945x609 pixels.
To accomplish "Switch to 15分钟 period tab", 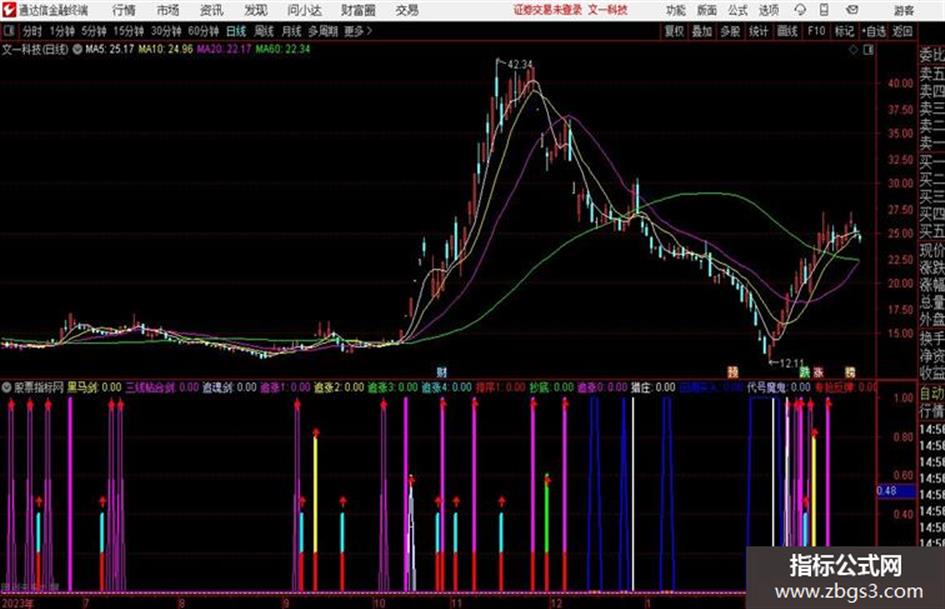I will click(128, 31).
